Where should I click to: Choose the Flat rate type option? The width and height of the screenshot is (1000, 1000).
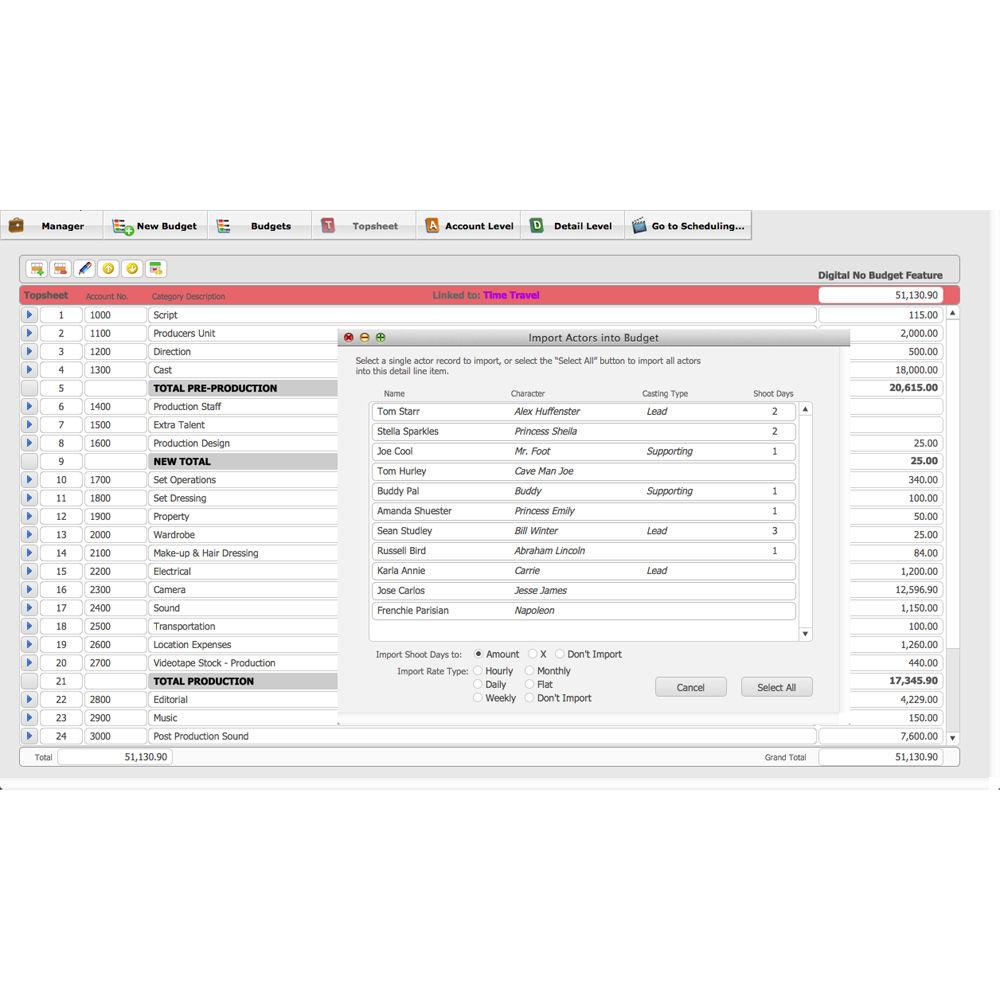tap(530, 685)
